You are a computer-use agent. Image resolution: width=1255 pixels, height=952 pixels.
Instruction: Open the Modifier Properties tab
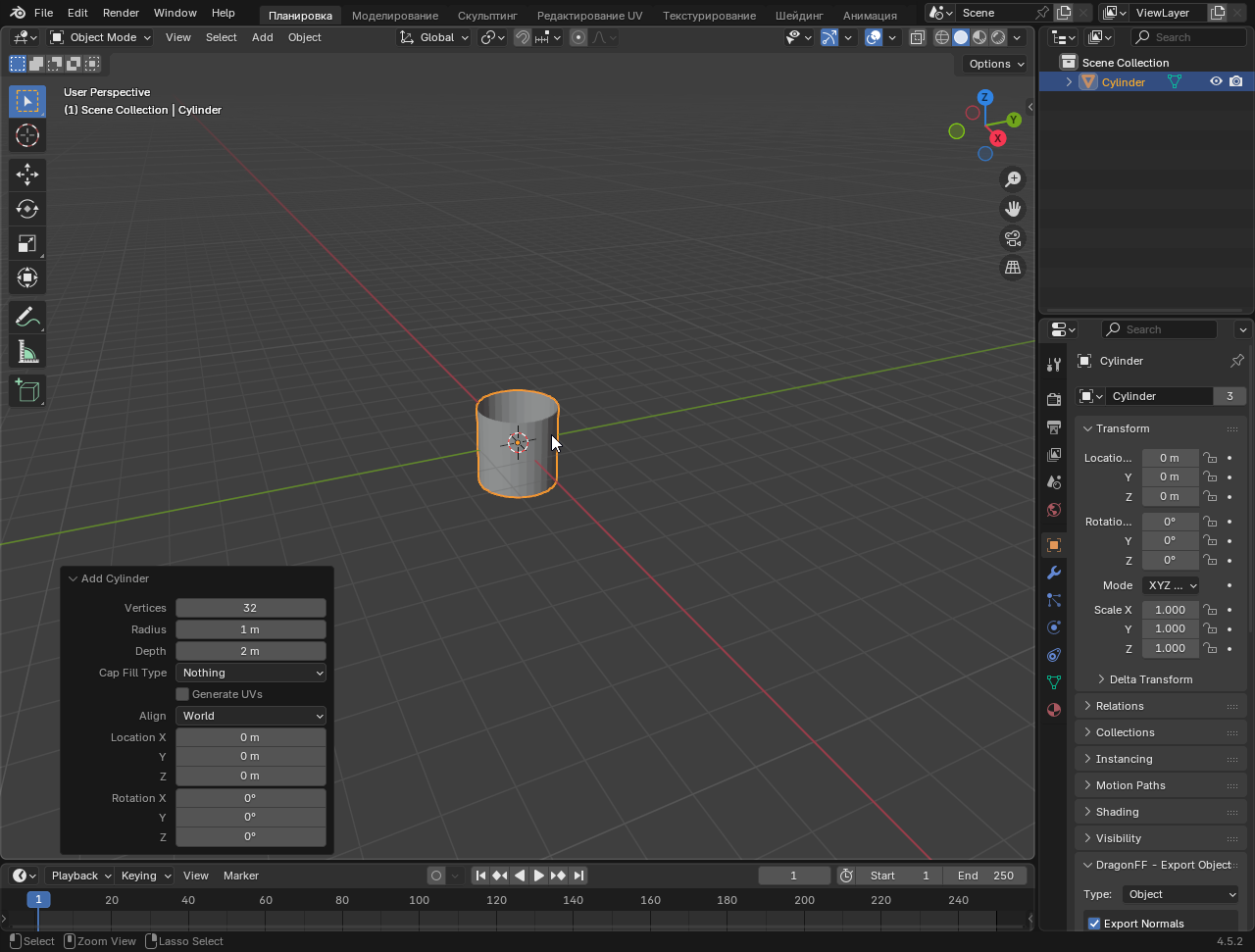1053,573
